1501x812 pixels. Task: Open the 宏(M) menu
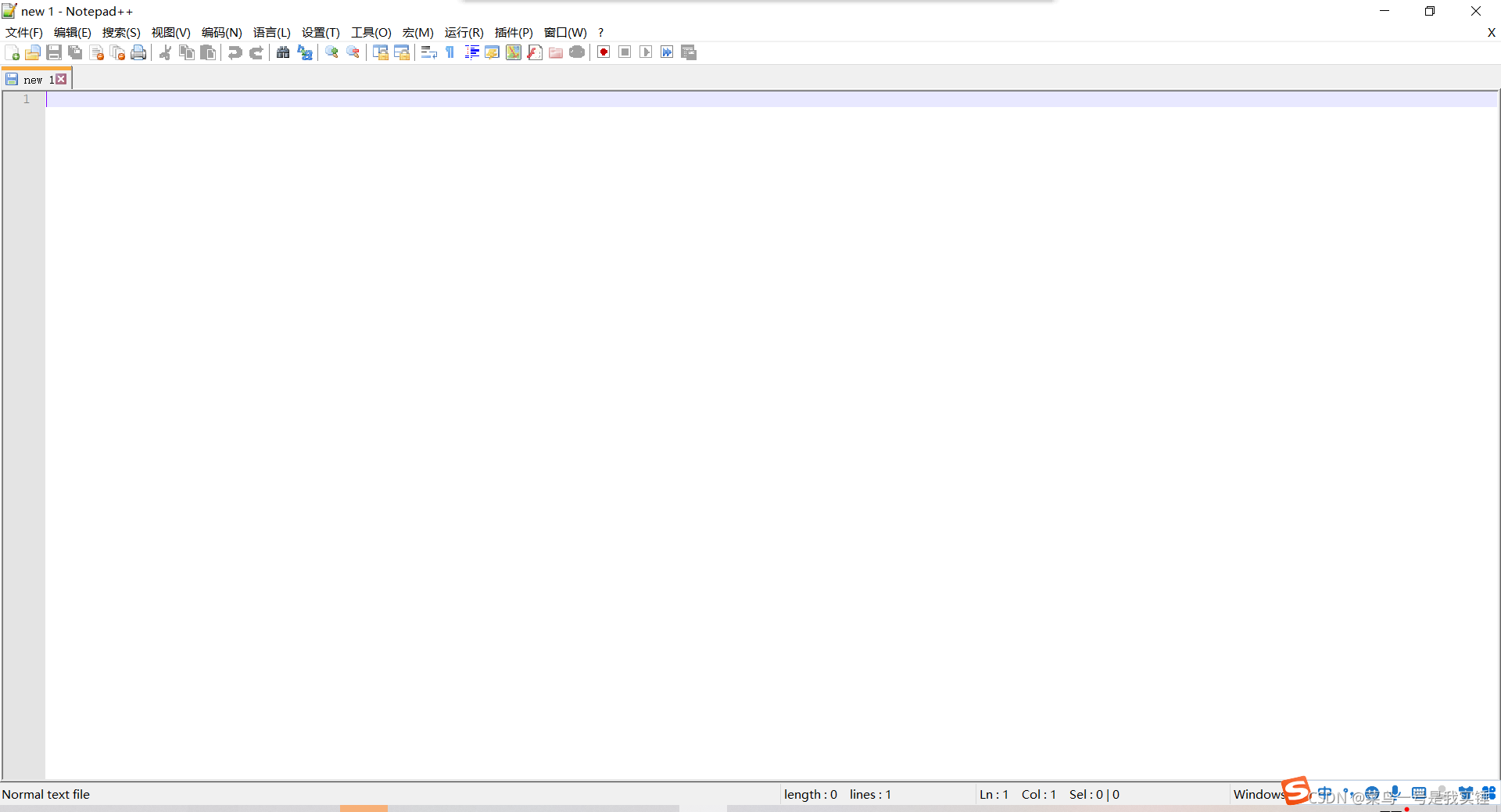[418, 32]
